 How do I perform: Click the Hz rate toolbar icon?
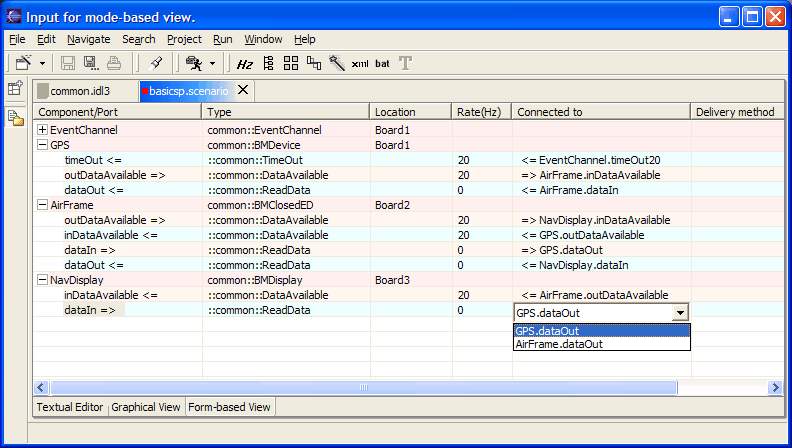tap(245, 64)
